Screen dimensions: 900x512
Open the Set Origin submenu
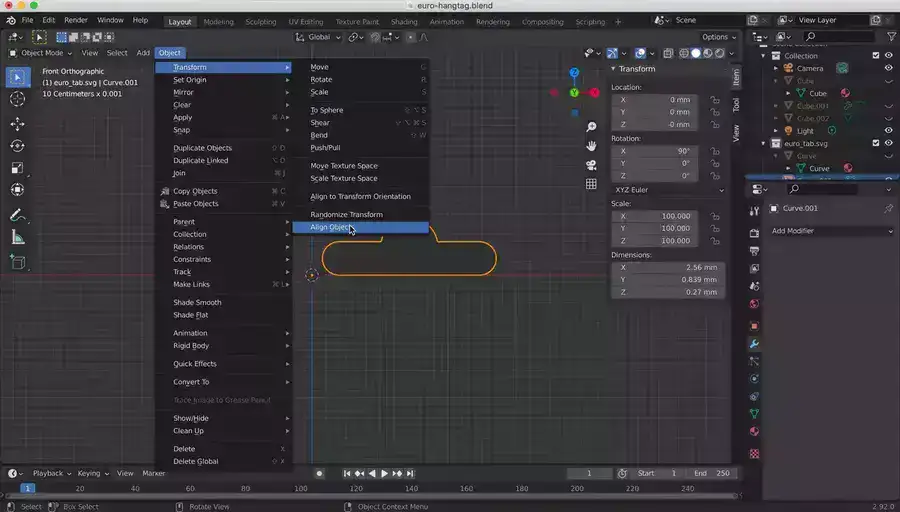[x=224, y=80]
